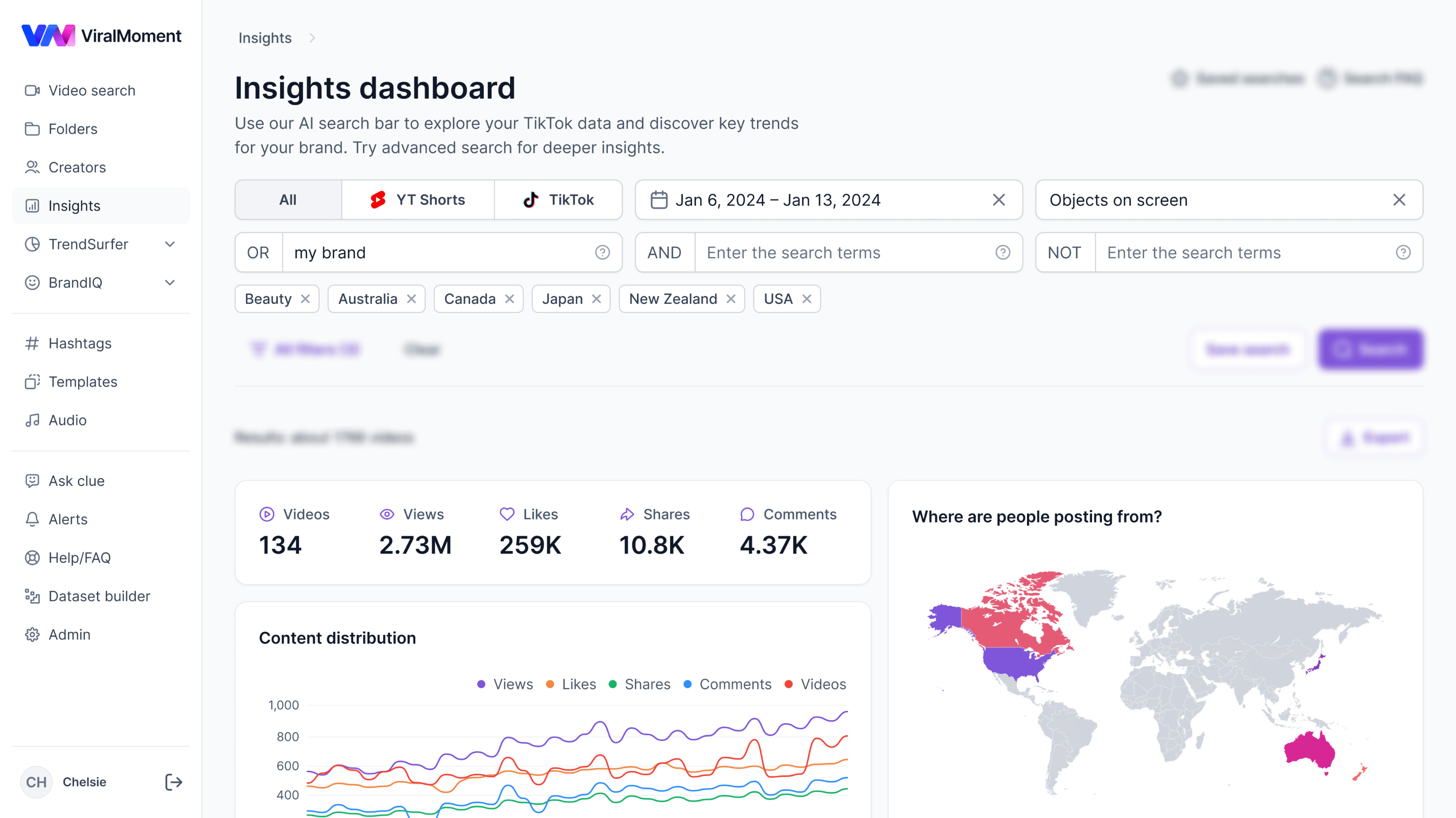Click the Clear filters button
The height and width of the screenshot is (818, 1456).
point(422,349)
